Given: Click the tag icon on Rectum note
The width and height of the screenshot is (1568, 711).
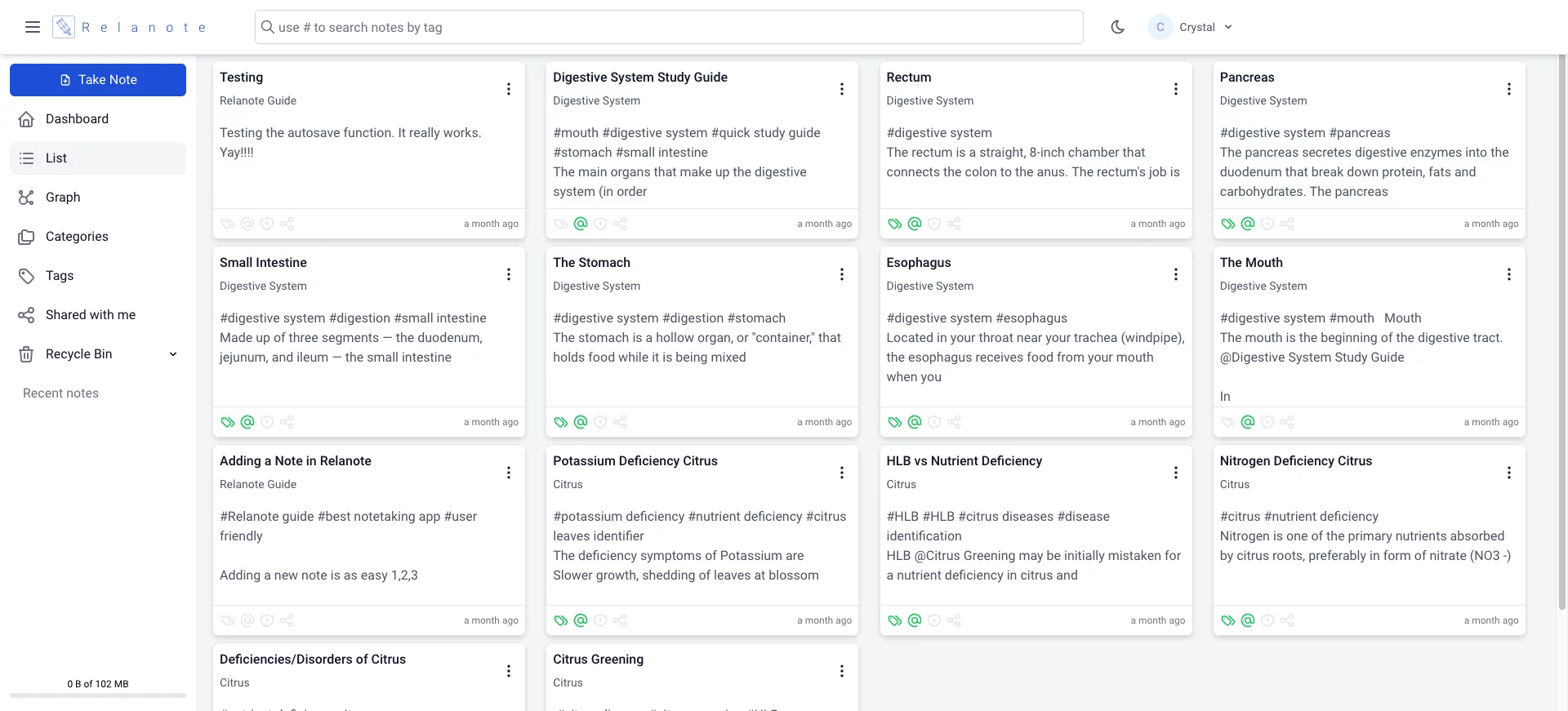Looking at the screenshot, I should [895, 224].
